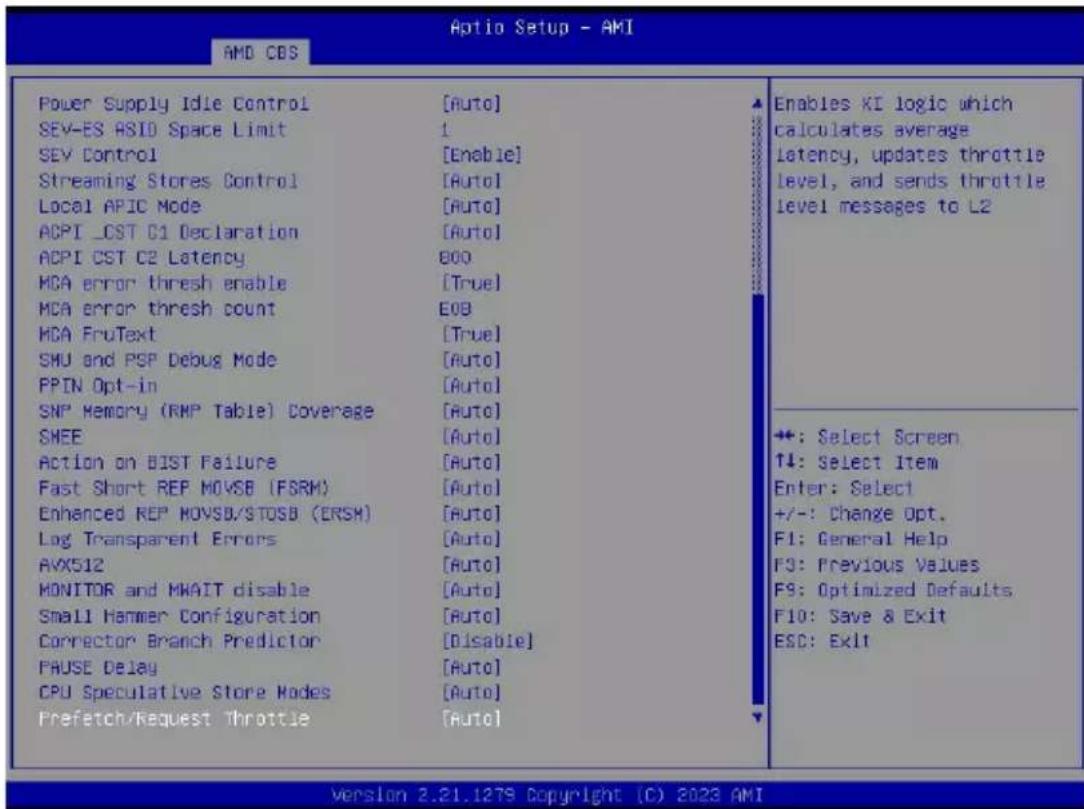Click the scrollbar up arrow
The height and width of the screenshot is (809, 1084).
point(758,104)
